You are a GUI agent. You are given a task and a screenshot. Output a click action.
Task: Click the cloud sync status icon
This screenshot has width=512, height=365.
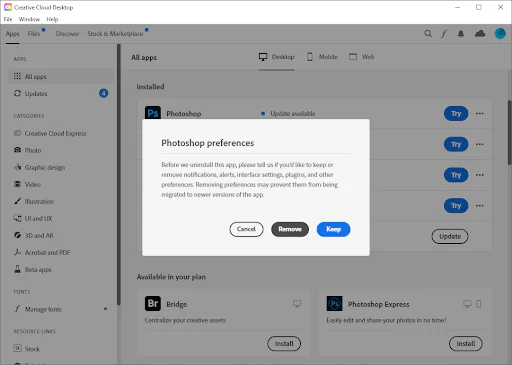[x=480, y=34]
